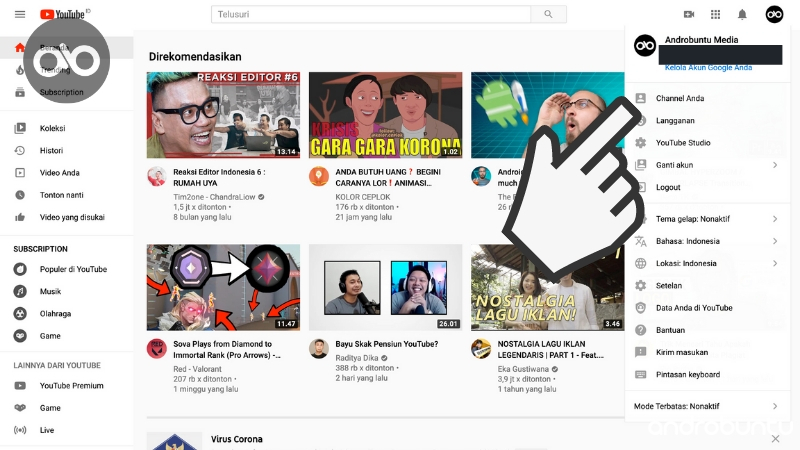Click the Bantuan question mark icon

pyautogui.click(x=640, y=330)
